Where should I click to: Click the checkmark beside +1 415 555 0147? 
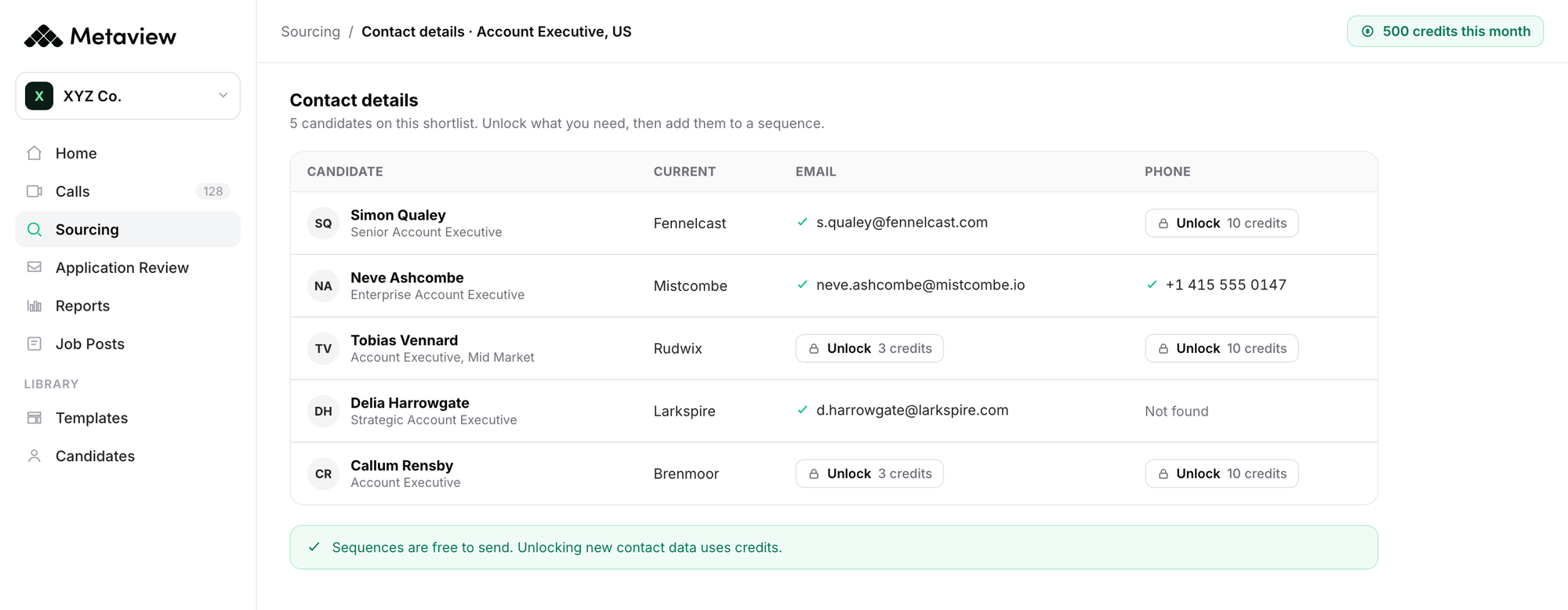pos(1152,285)
